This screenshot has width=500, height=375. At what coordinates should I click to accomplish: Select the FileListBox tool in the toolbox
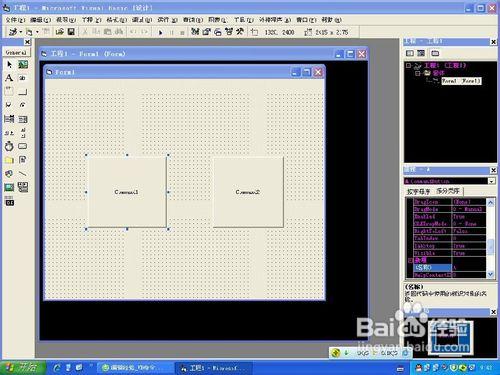click(23, 160)
